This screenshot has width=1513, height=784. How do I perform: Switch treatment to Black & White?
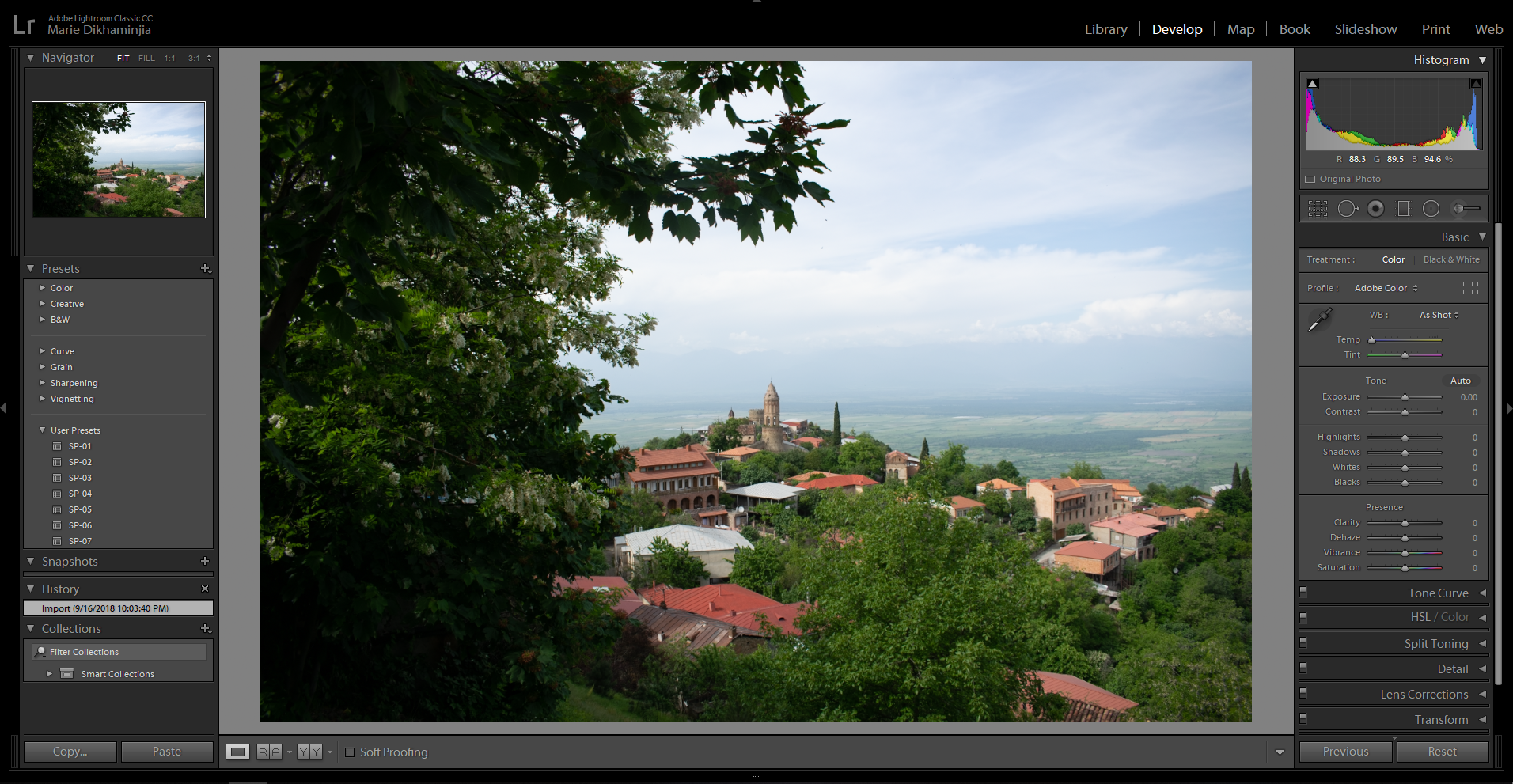(1450, 259)
